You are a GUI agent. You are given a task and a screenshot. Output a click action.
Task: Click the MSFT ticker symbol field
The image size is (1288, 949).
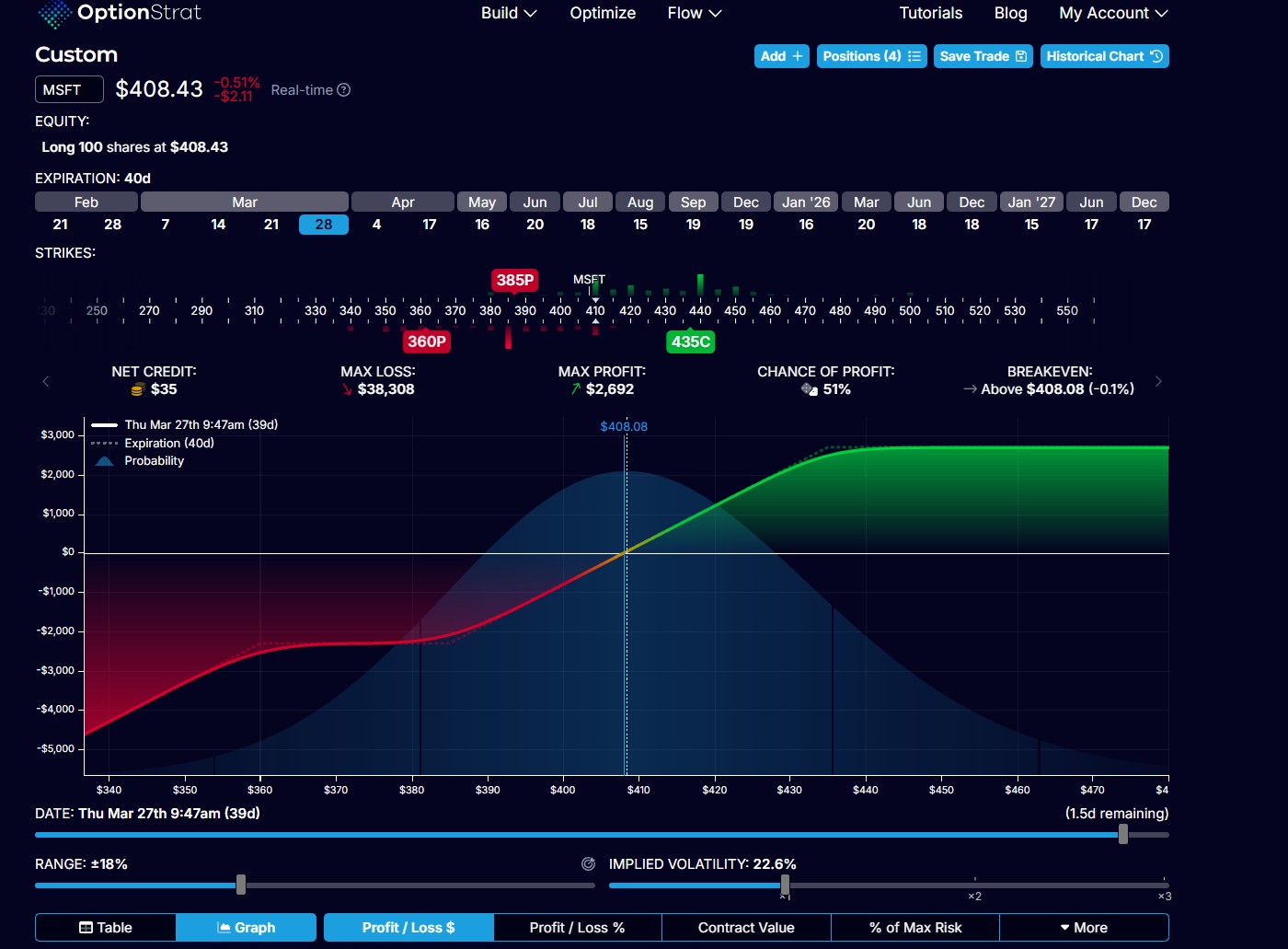click(x=69, y=90)
